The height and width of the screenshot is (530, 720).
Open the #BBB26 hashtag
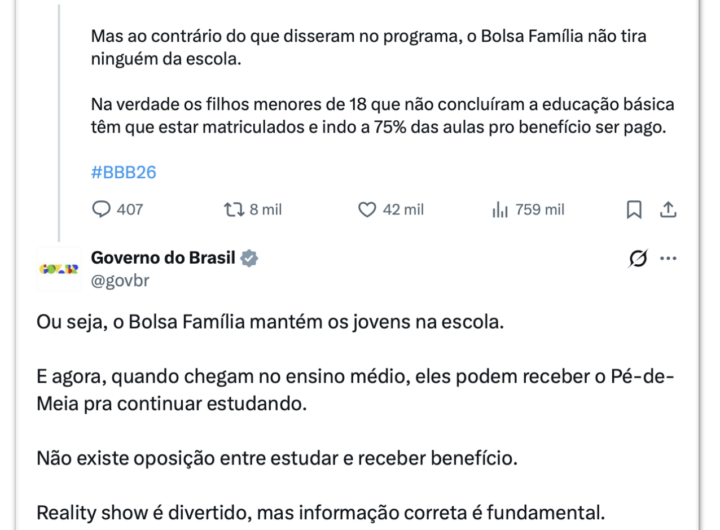(x=123, y=172)
